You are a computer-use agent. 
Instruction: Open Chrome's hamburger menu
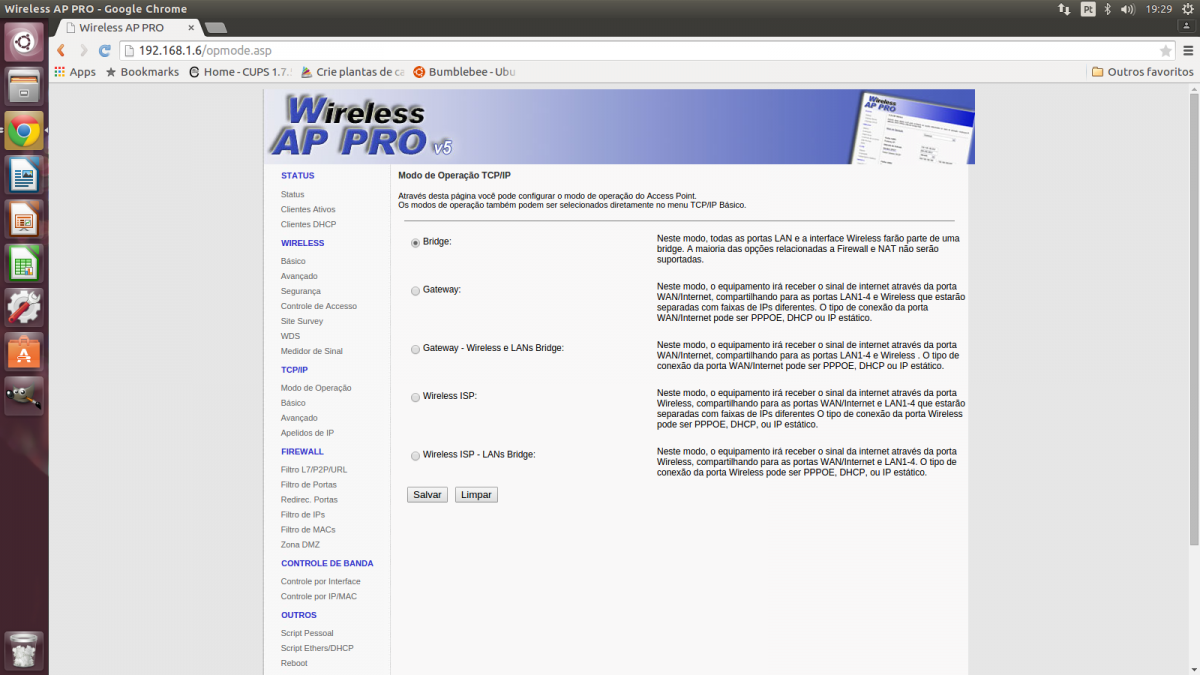(x=1186, y=50)
